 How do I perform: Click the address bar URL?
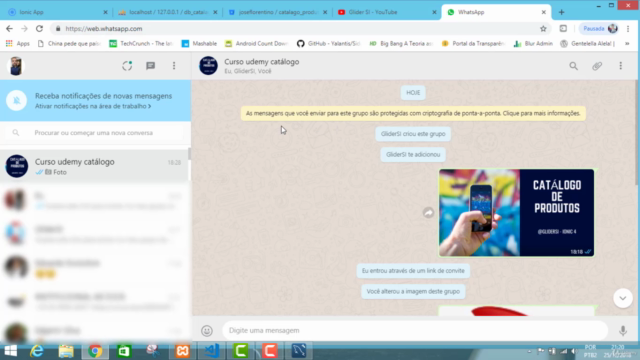point(104,29)
